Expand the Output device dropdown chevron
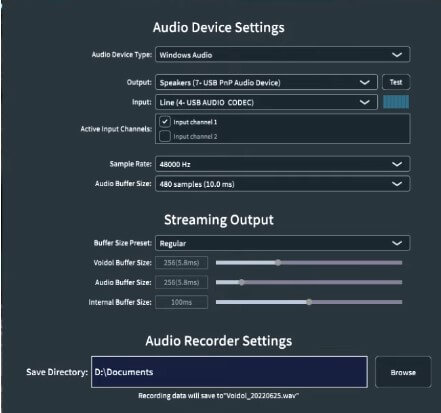This screenshot has height=413, width=441. click(365, 82)
